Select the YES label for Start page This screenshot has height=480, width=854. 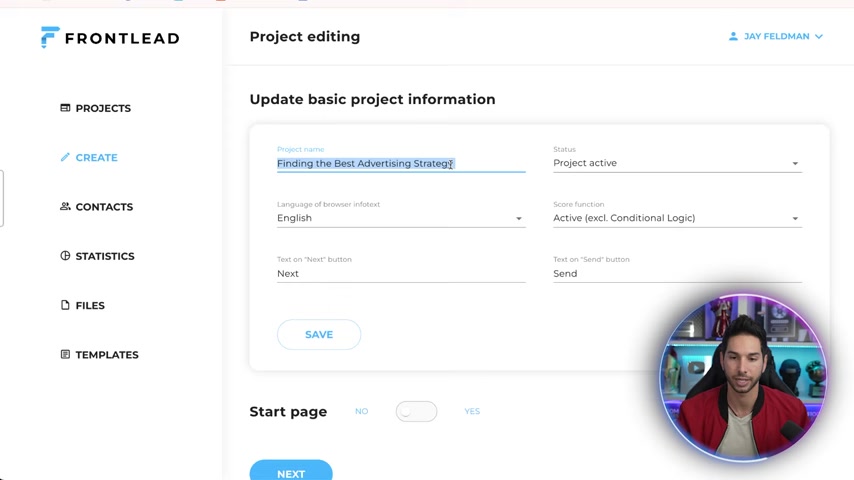pos(472,411)
